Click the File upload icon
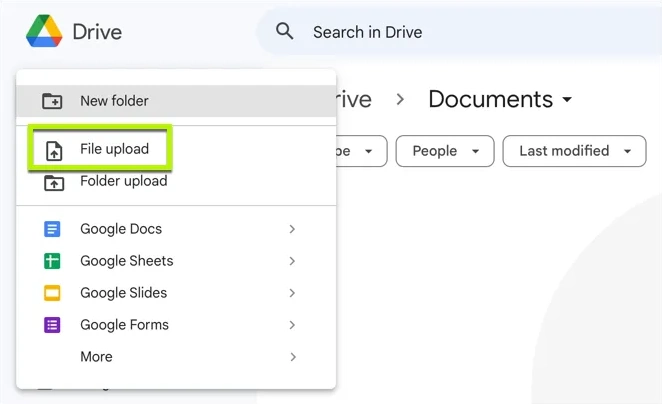662x404 pixels. [54, 151]
